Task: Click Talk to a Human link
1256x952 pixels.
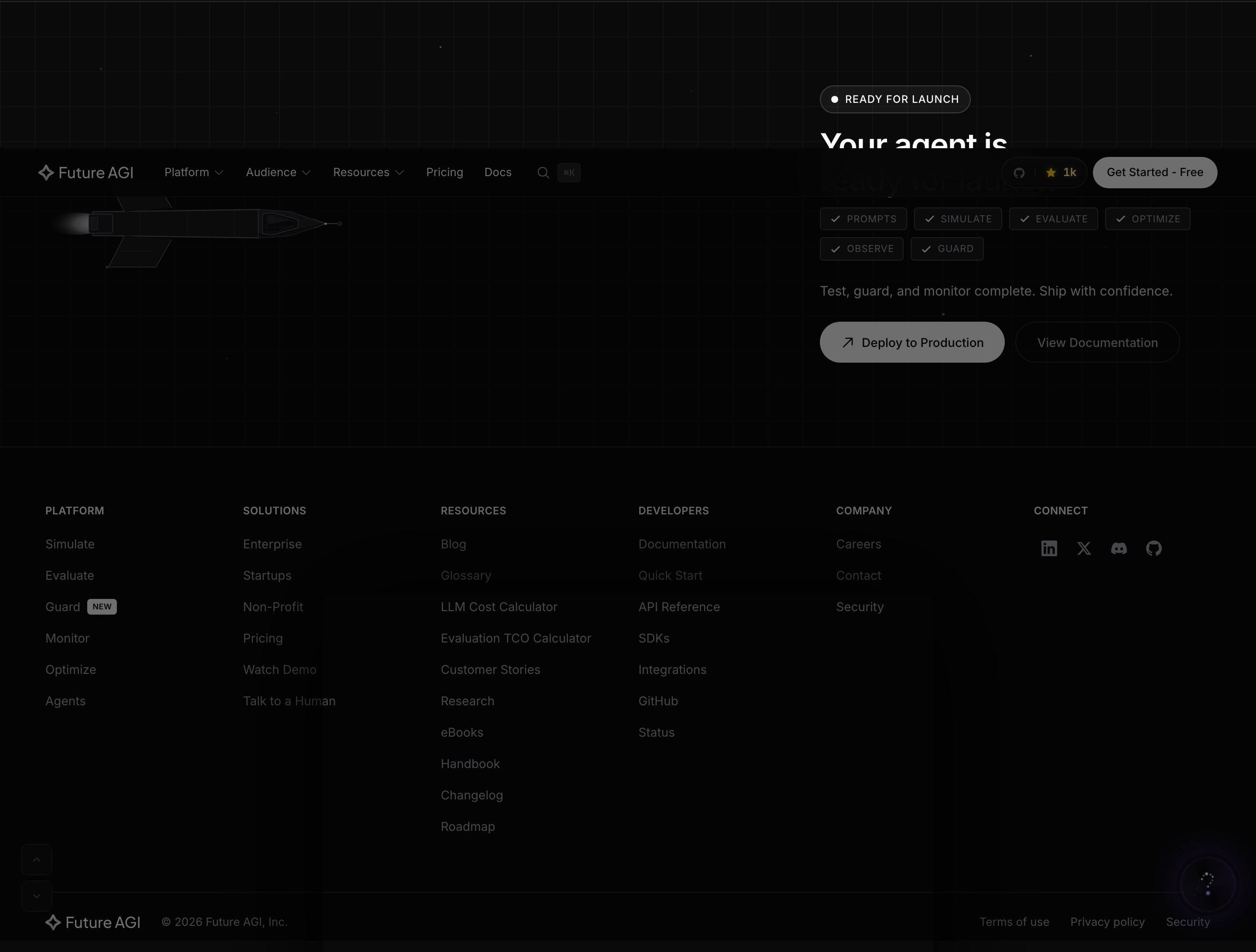Action: coord(290,701)
